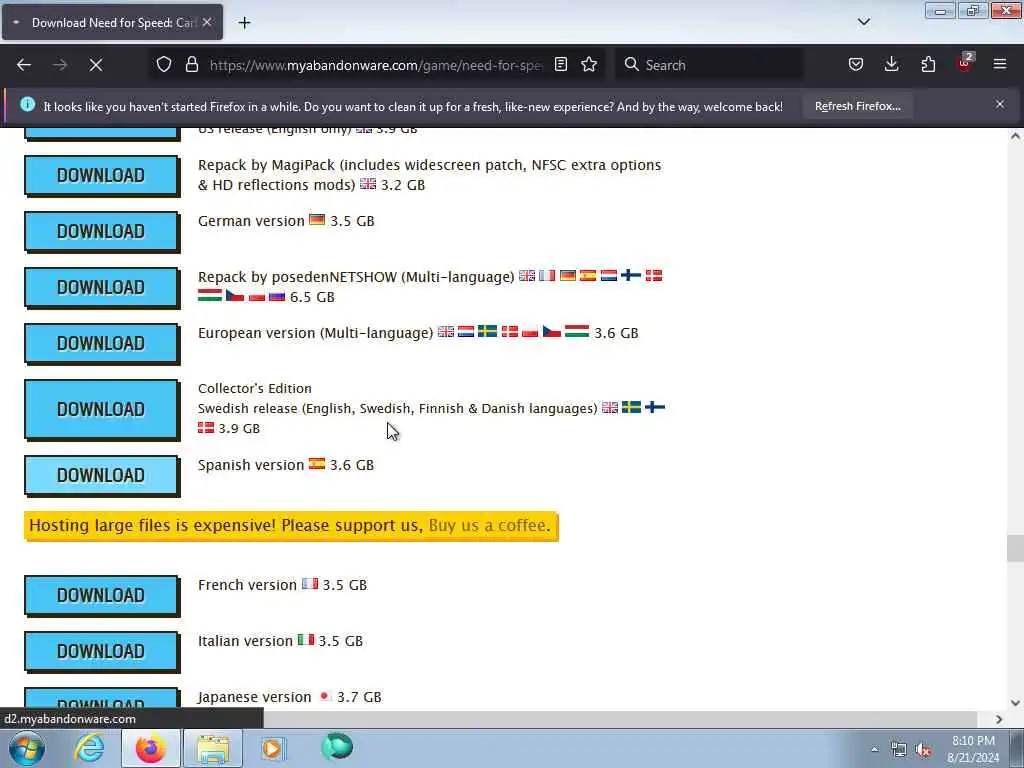The height and width of the screenshot is (768, 1024).
Task: Click the 'Japanese version' text
Action: [x=254, y=697]
